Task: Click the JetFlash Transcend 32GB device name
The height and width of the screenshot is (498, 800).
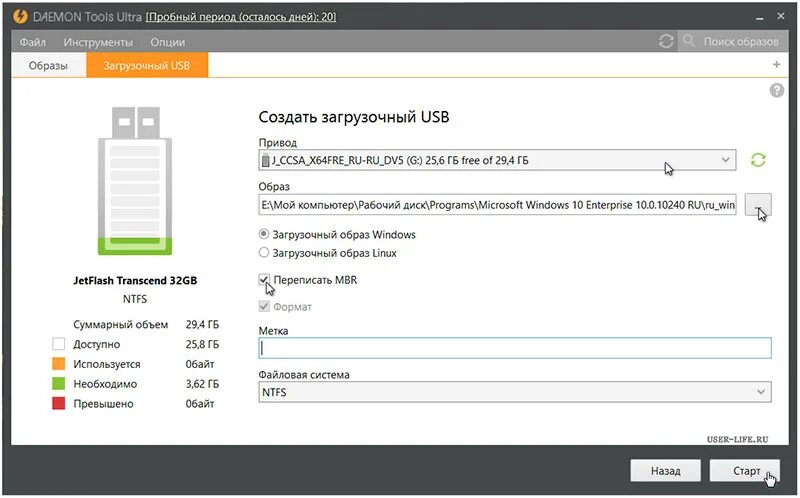Action: (x=135, y=280)
